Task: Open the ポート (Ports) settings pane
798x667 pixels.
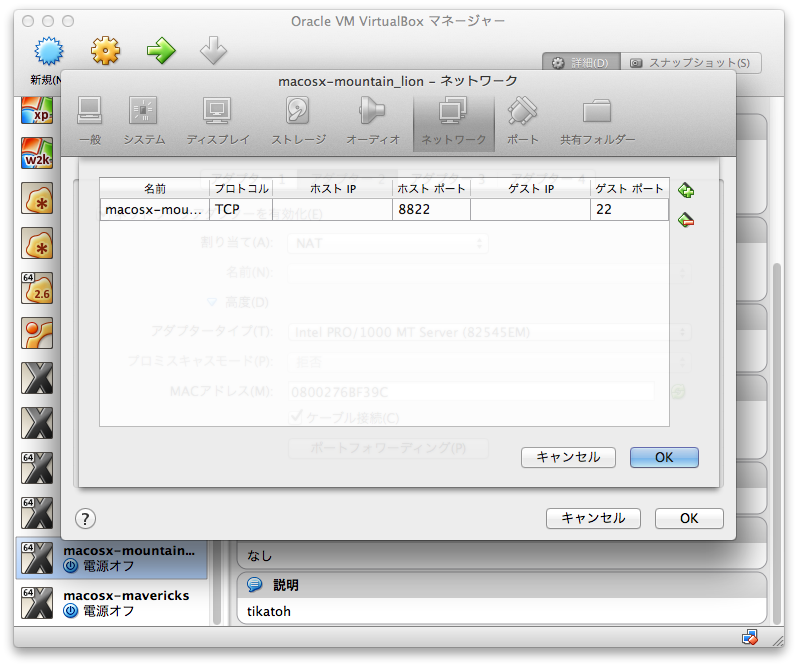Action: pyautogui.click(x=522, y=121)
